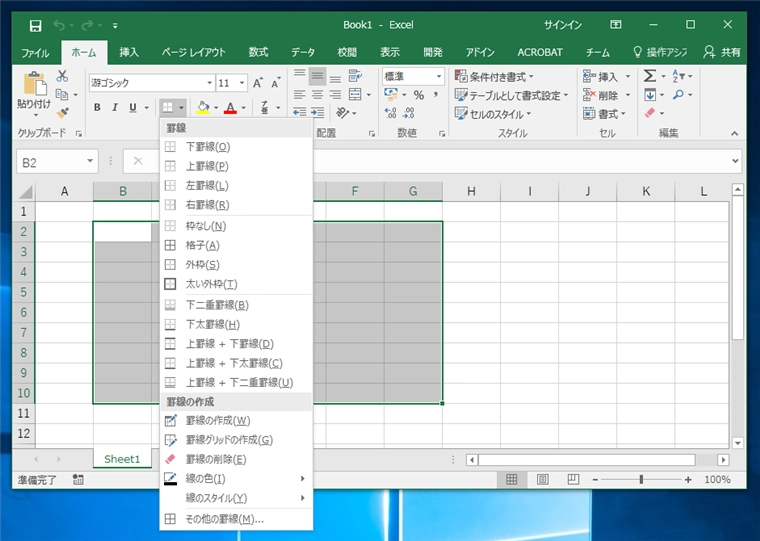Toggle Underline formatting
Image resolution: width=760 pixels, height=541 pixels.
click(x=132, y=108)
